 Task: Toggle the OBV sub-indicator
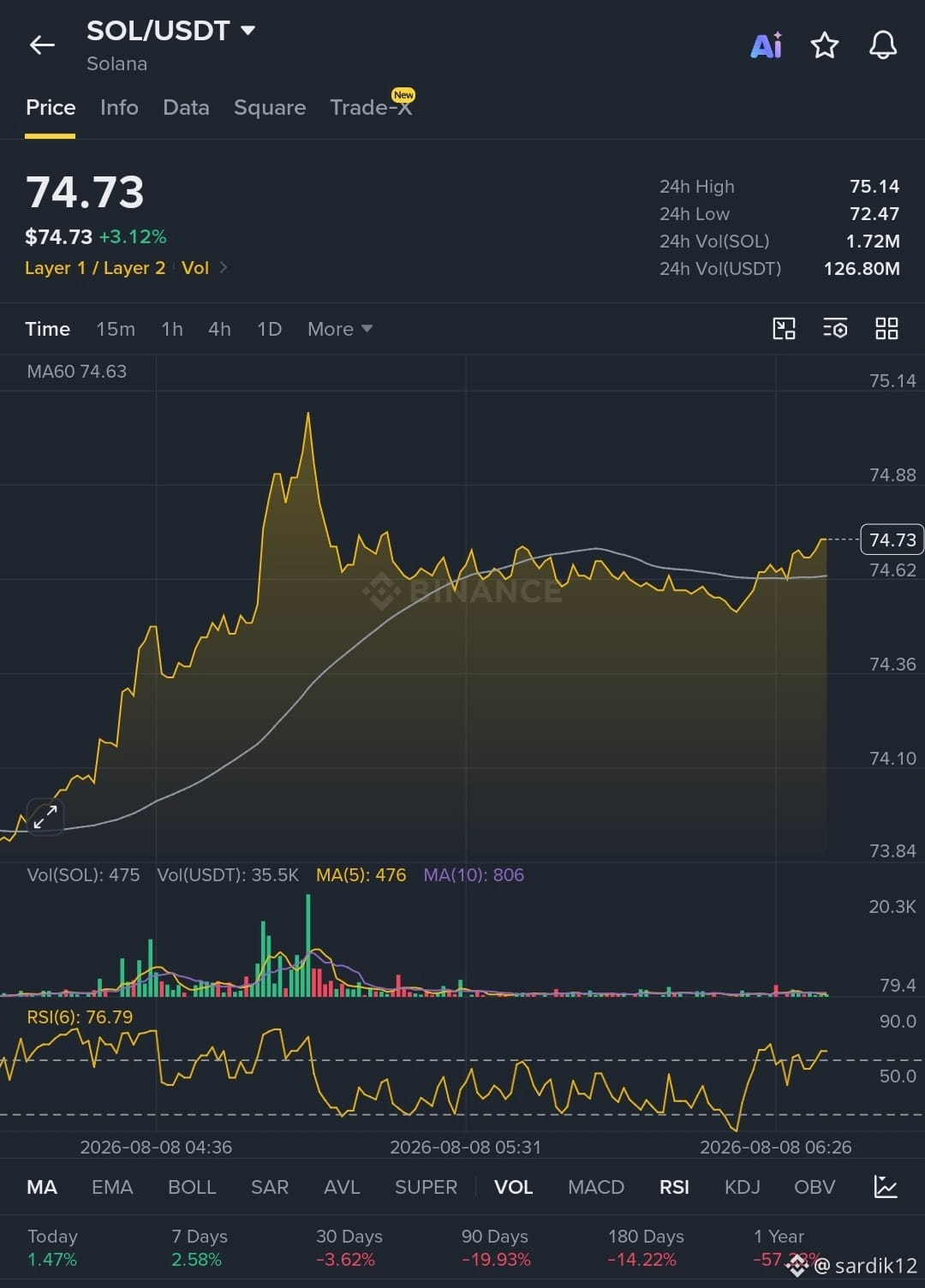pyautogui.click(x=815, y=1187)
